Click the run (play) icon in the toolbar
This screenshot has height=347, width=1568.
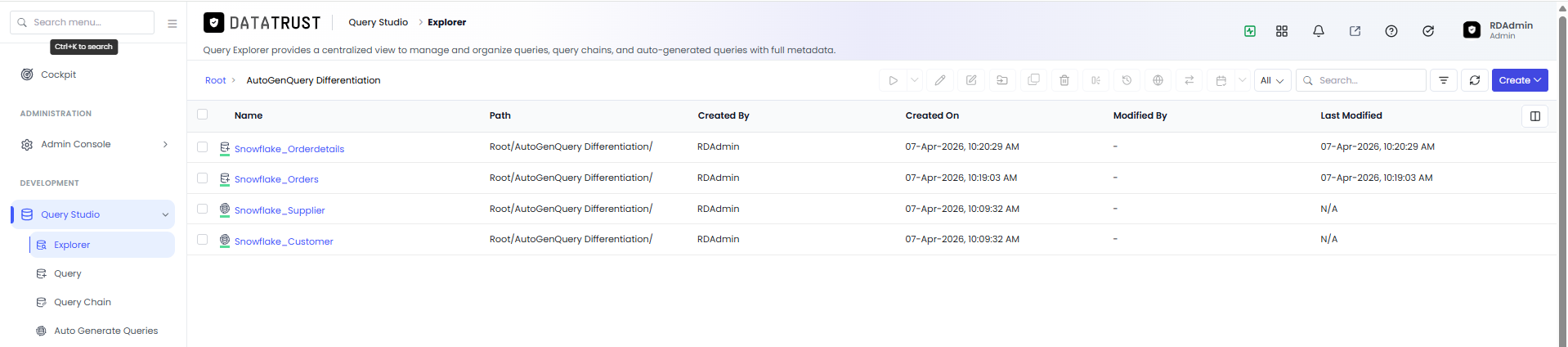pos(893,80)
